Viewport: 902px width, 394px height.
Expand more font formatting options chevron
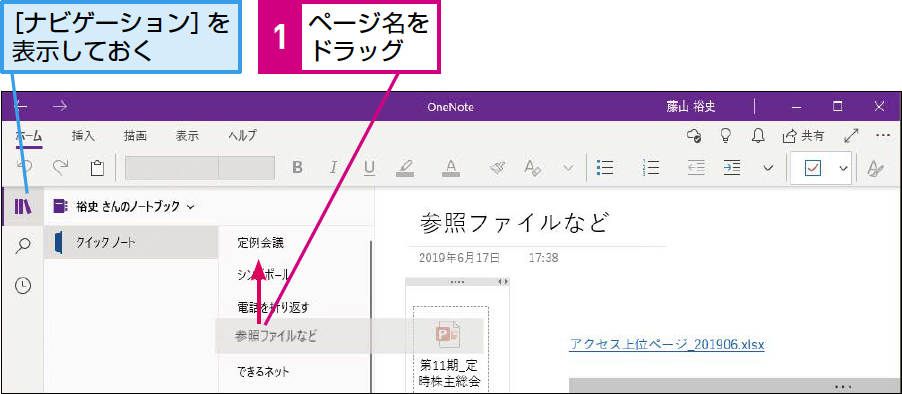(x=568, y=168)
